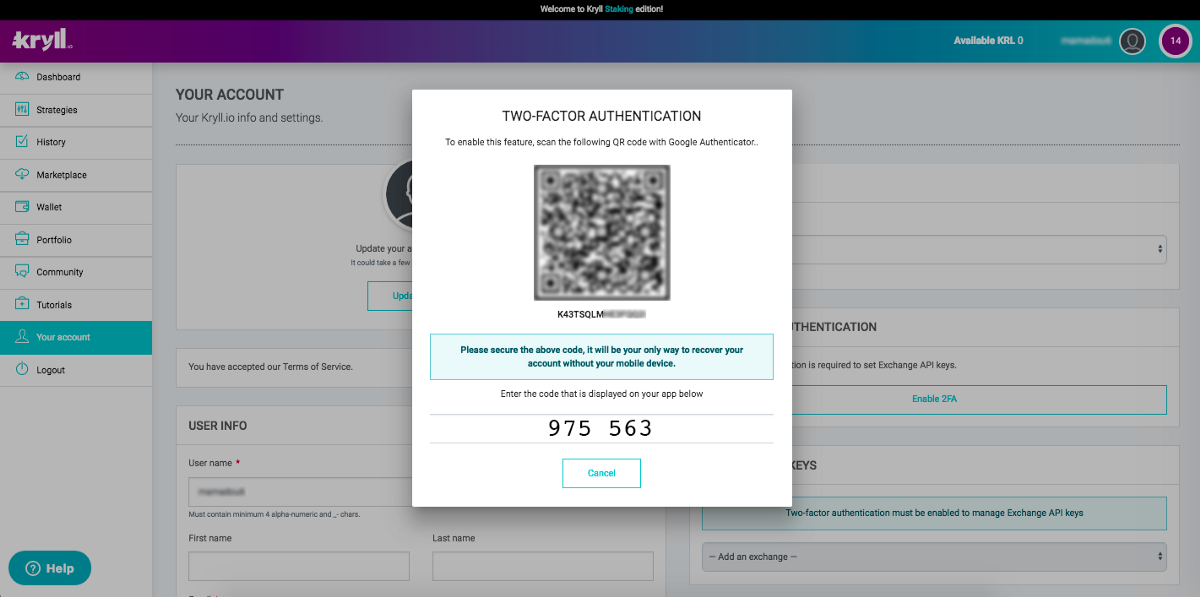Screen dimensions: 1200x597
Task: Click the Portfolio briefcase icon
Action: pyautogui.click(x=22, y=240)
